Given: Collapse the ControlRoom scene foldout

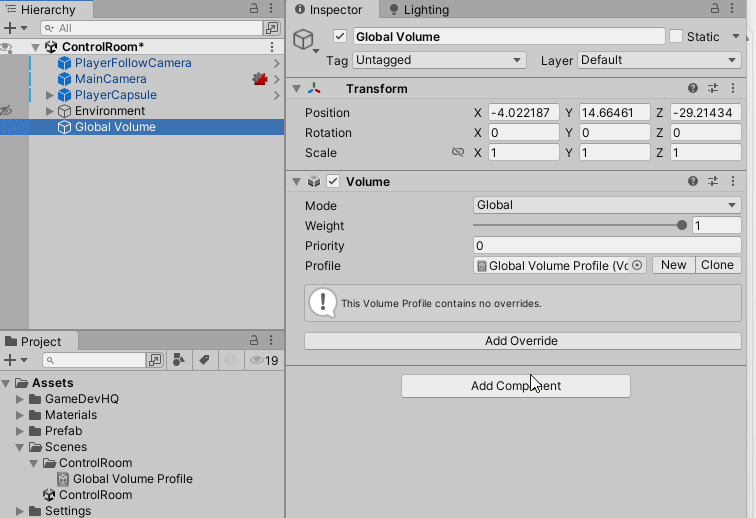Looking at the screenshot, I should pos(35,47).
